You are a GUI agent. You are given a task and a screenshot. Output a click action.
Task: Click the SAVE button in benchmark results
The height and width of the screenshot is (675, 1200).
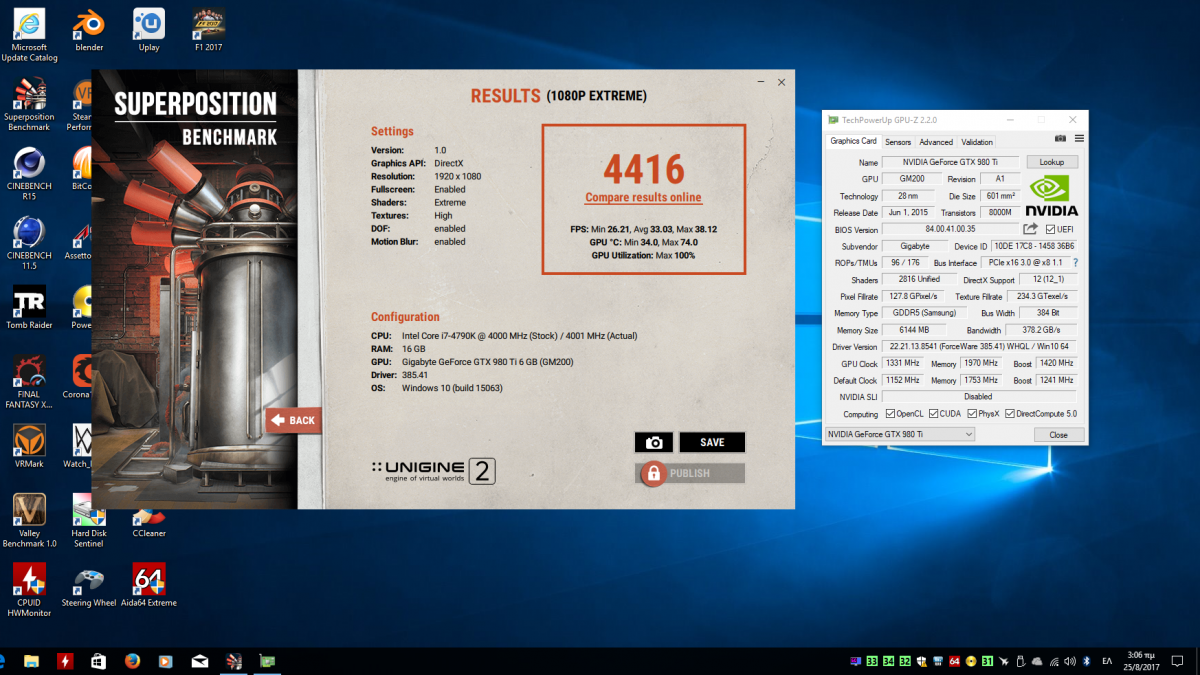(712, 442)
